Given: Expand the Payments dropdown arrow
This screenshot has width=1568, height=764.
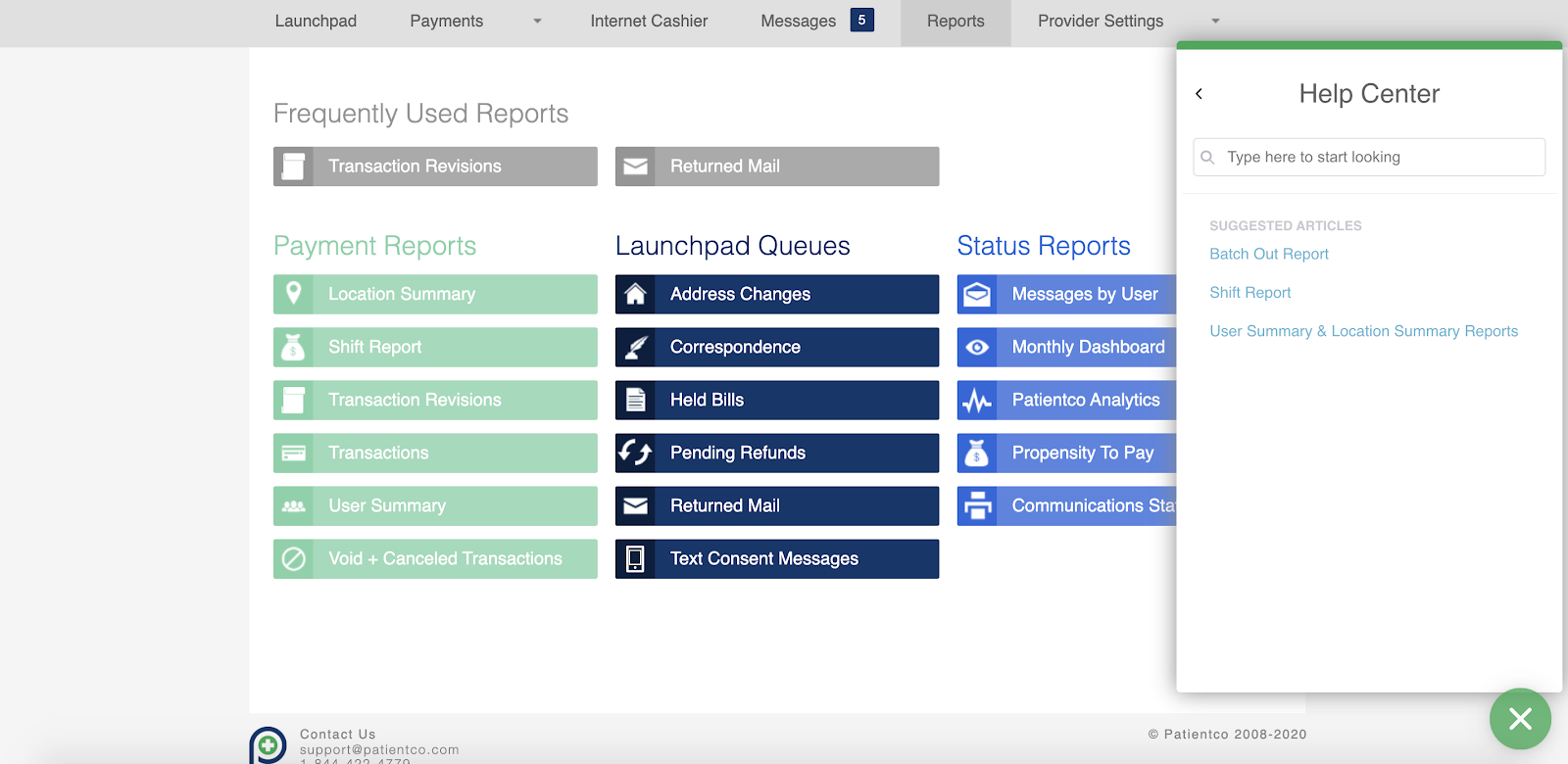Looking at the screenshot, I should 537,22.
